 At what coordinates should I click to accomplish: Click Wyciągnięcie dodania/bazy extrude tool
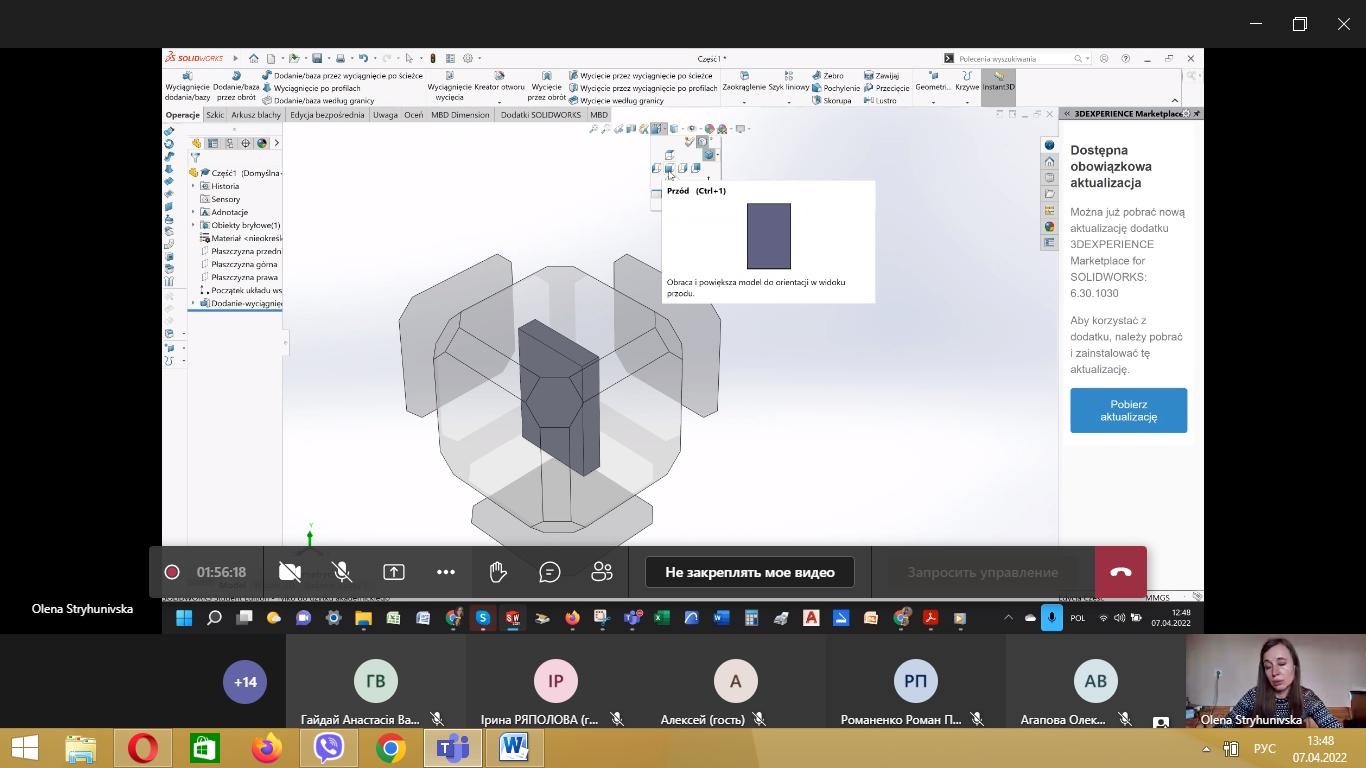(187, 86)
